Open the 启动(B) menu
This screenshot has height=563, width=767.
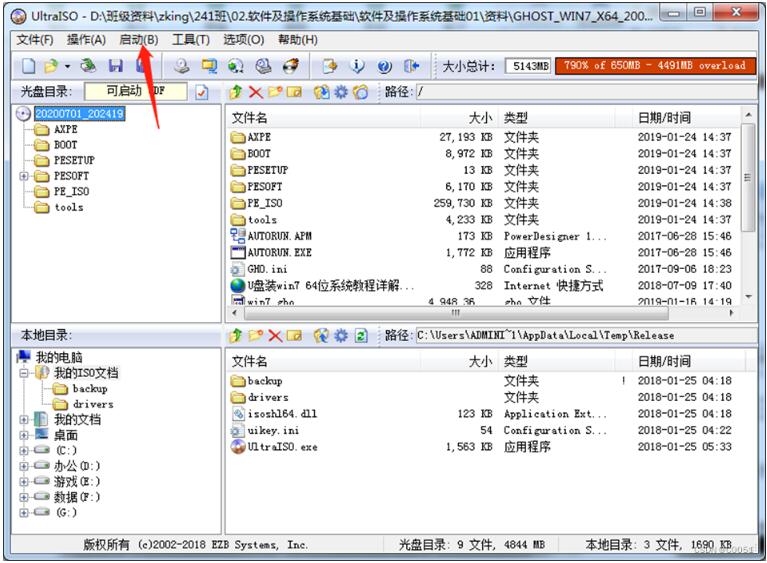point(138,39)
